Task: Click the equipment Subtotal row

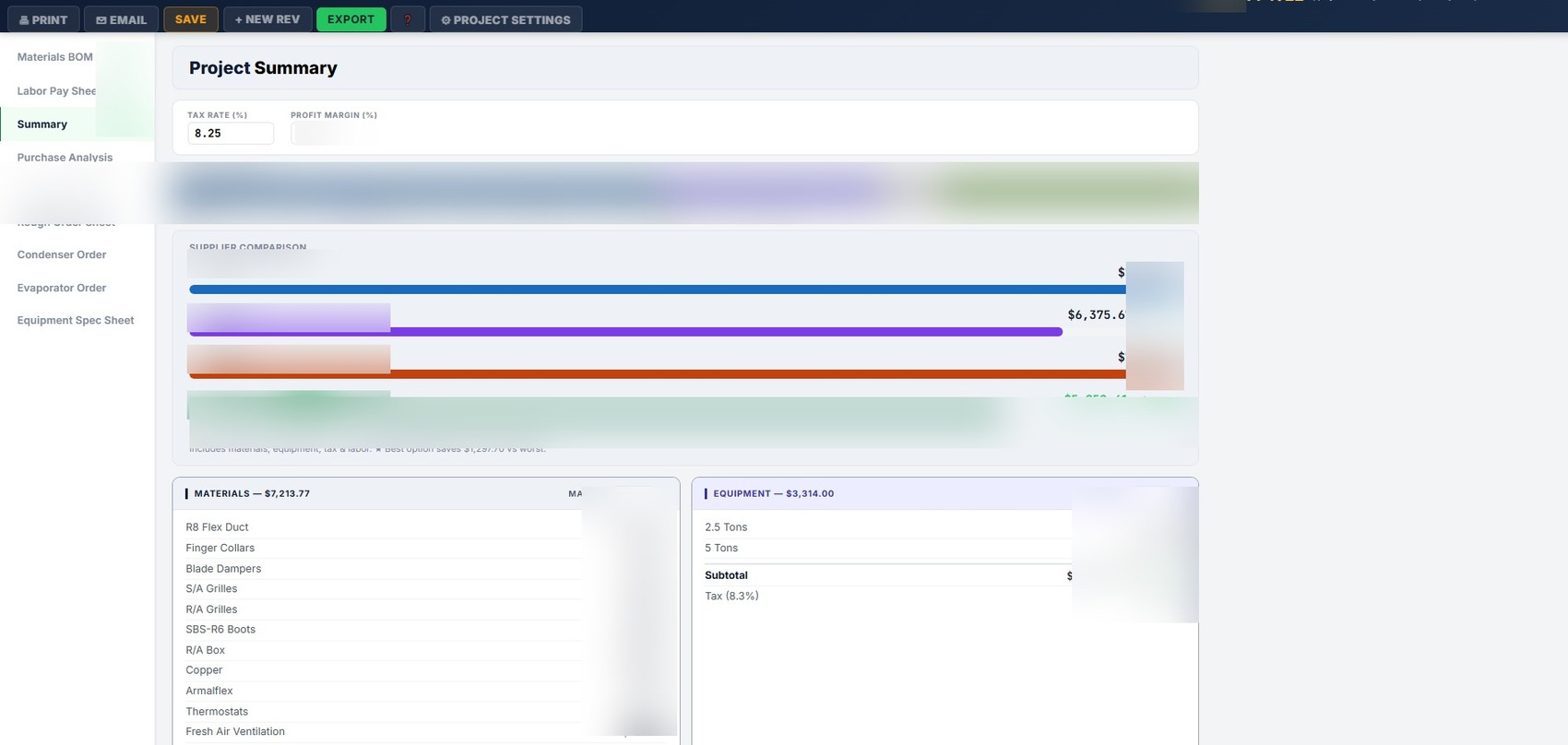Action: point(944,575)
